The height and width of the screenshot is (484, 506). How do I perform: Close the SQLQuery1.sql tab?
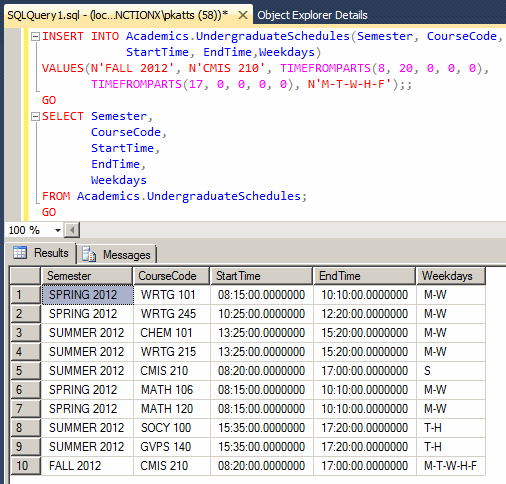[243, 15]
